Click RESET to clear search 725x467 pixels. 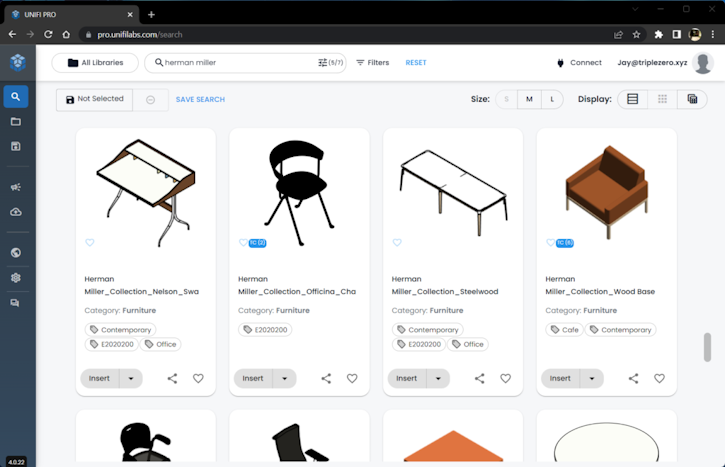tap(416, 62)
